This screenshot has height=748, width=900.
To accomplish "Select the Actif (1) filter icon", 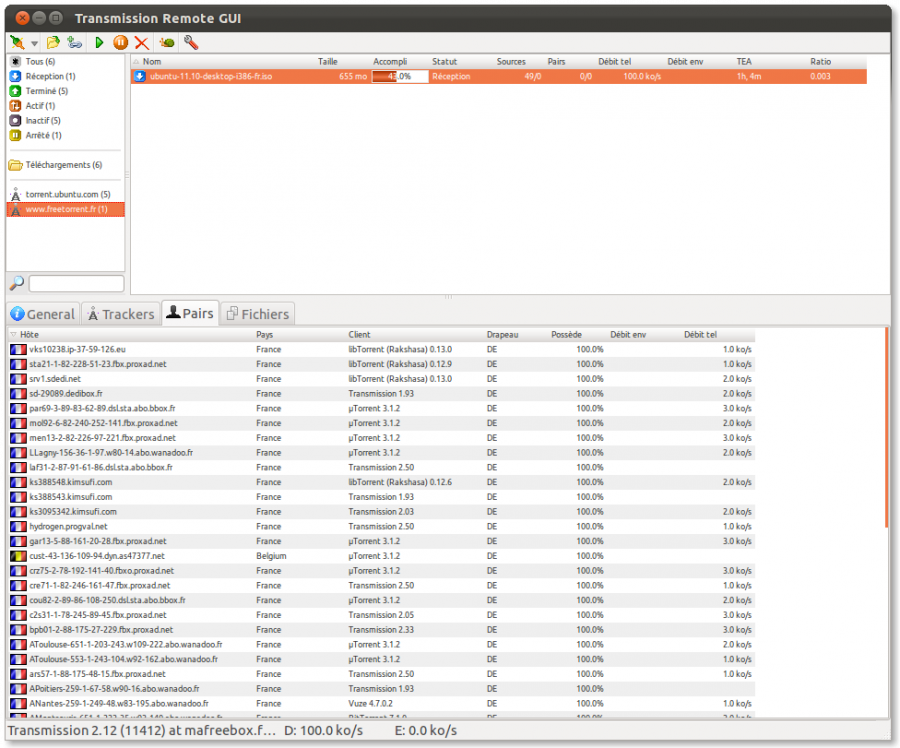I will 15,106.
